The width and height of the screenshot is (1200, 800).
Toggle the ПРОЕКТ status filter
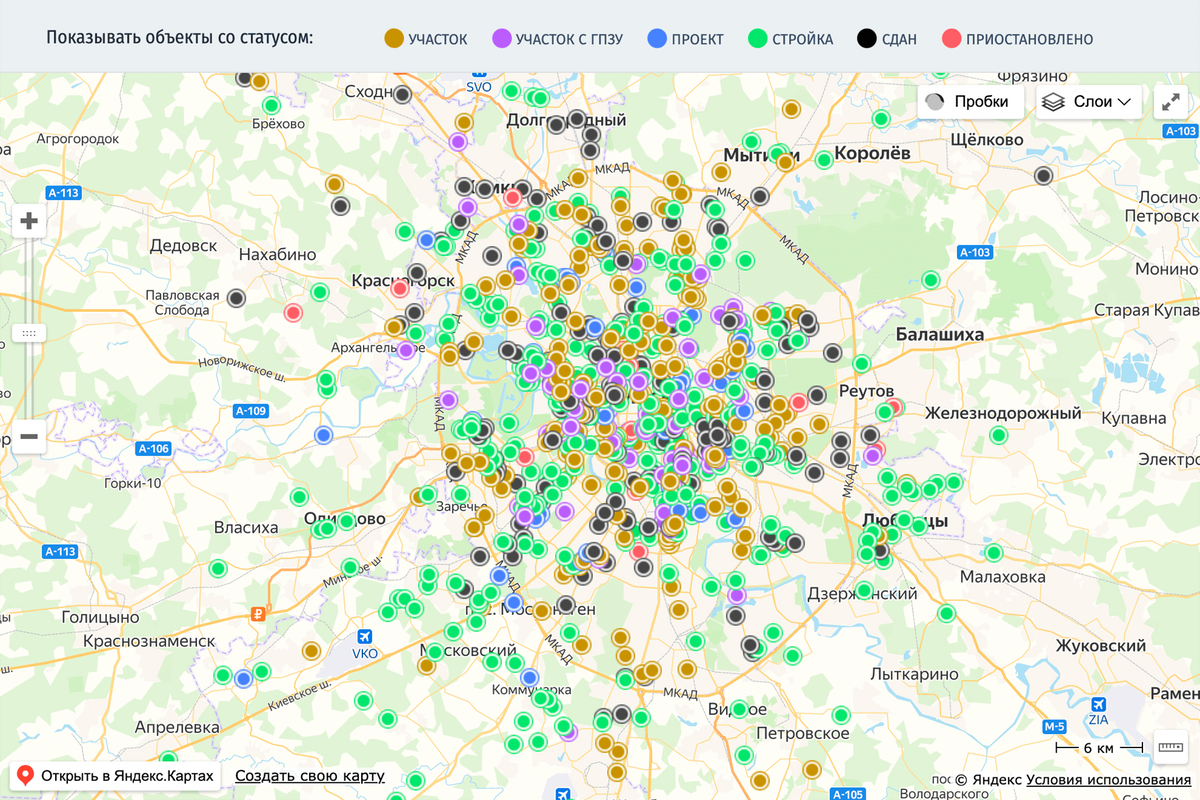686,39
